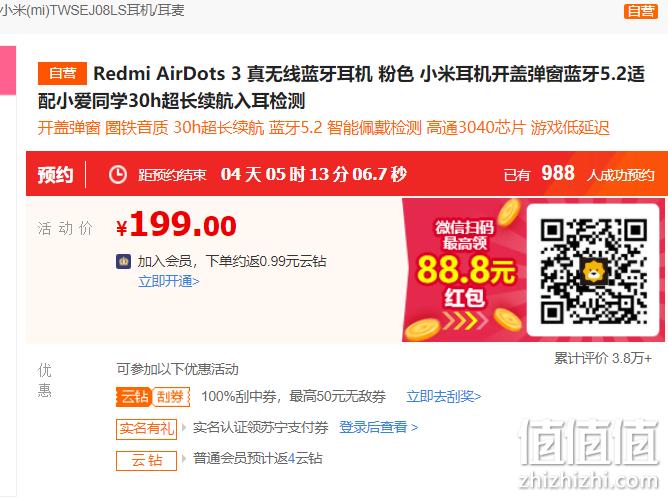Click 登录后查看 to view coupon
Viewport: 668px width, 498px height.
click(378, 427)
